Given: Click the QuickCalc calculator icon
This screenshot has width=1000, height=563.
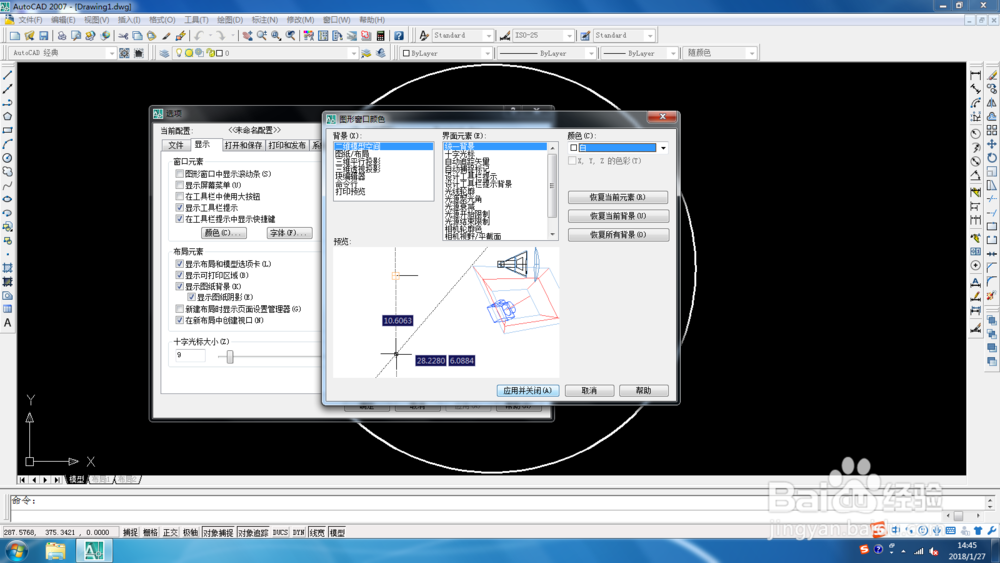Looking at the screenshot, I should pyautogui.click(x=381, y=36).
